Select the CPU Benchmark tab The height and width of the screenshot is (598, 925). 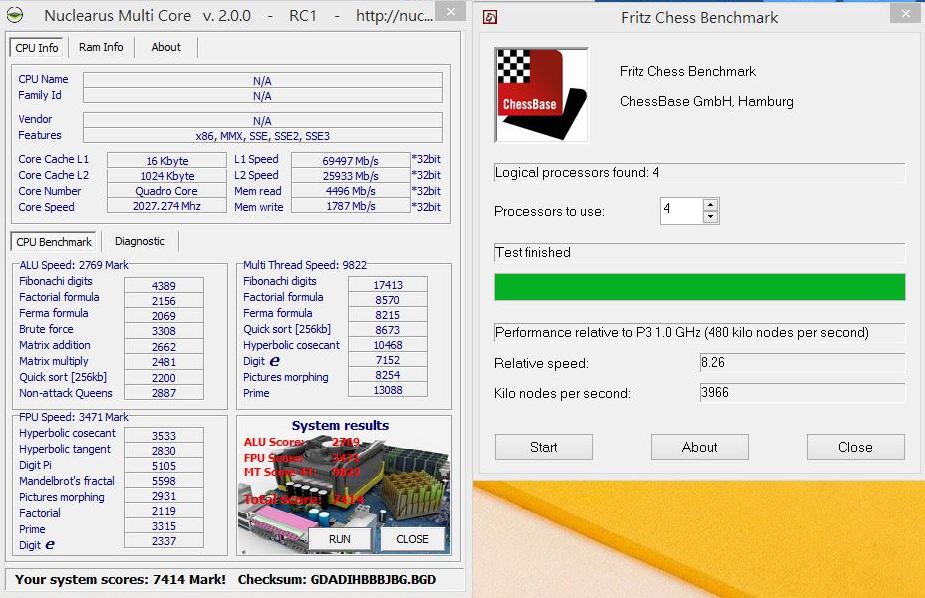point(54,242)
